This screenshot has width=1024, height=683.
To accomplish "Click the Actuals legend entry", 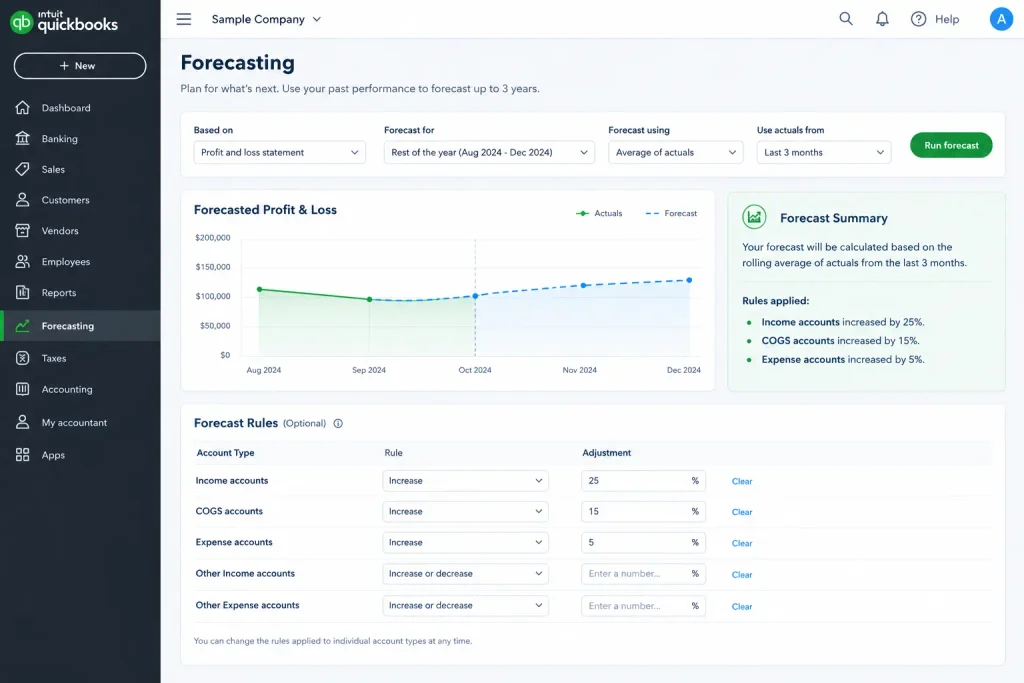I will 599,214.
